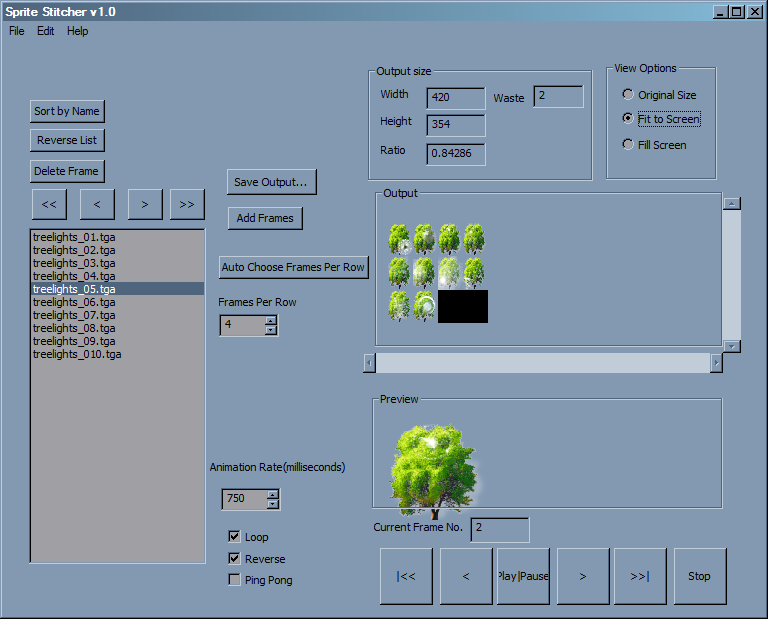Viewport: 768px width, 619px height.
Task: Click the Width field showing 420
Action: click(456, 98)
